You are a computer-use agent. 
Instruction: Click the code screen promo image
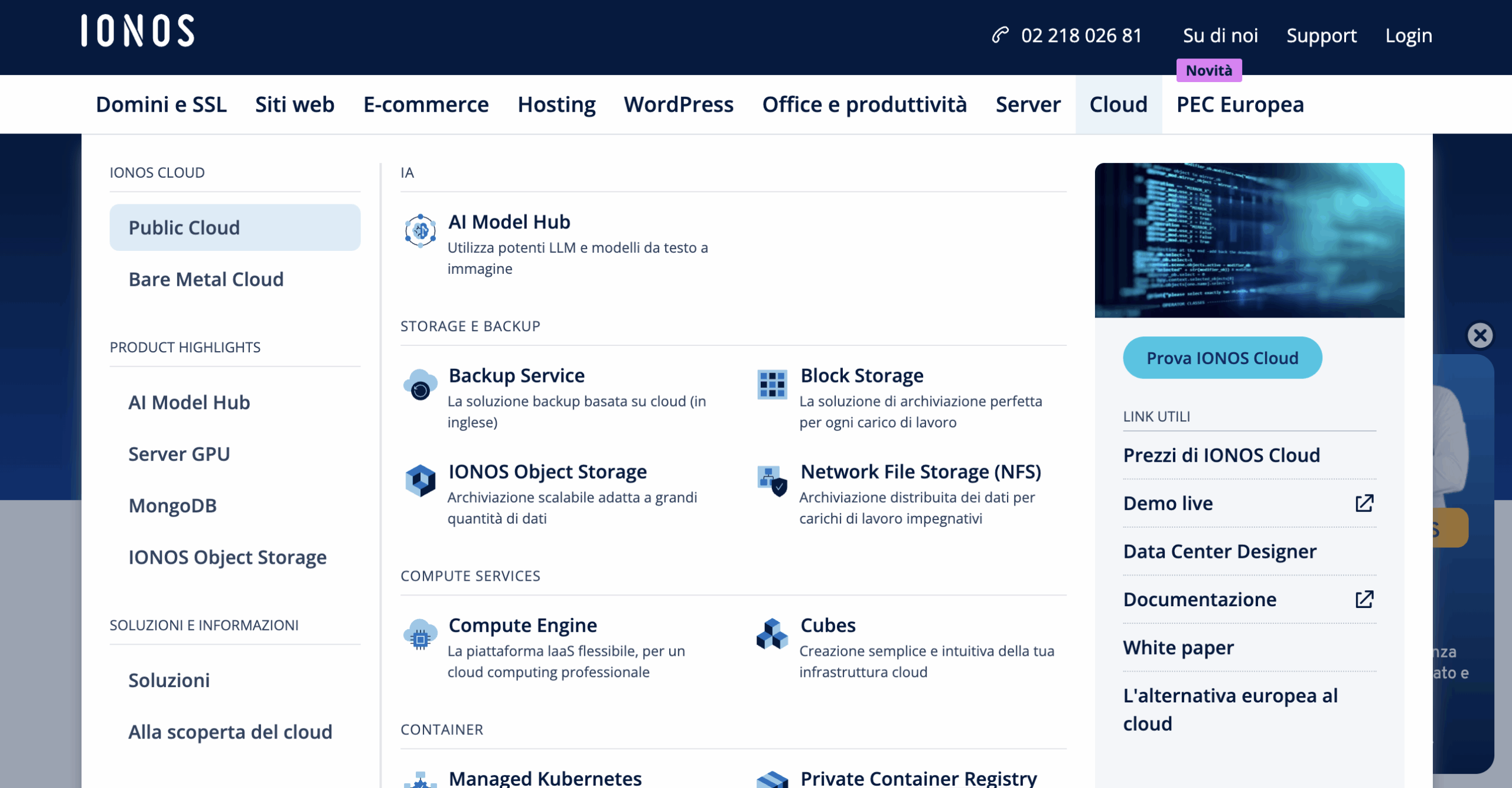(x=1249, y=240)
